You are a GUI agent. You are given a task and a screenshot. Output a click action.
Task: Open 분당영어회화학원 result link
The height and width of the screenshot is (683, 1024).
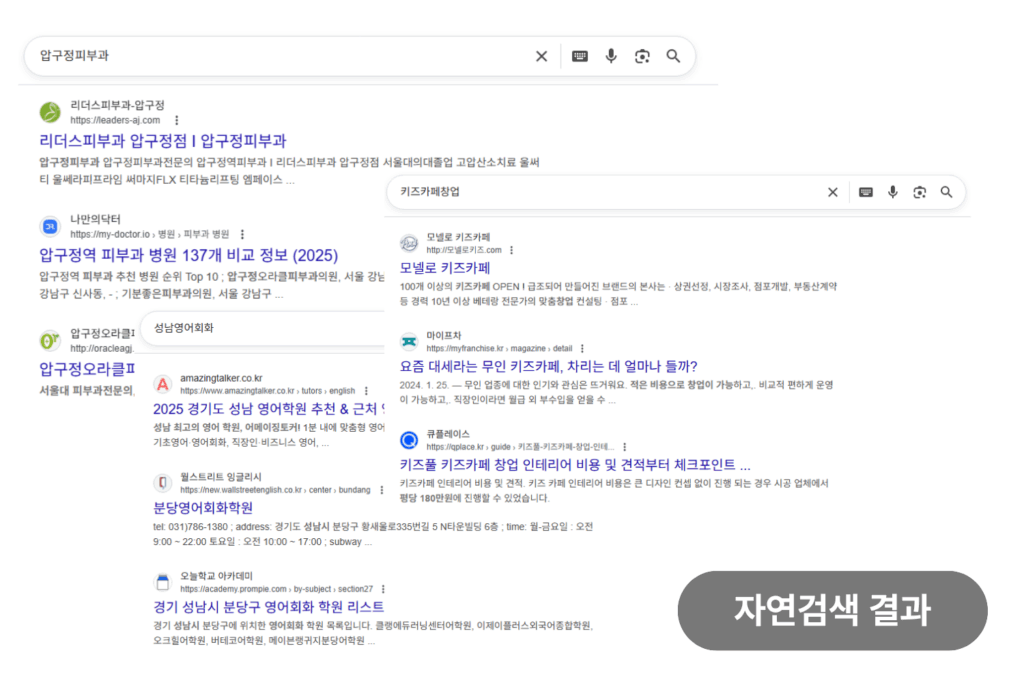point(202,507)
